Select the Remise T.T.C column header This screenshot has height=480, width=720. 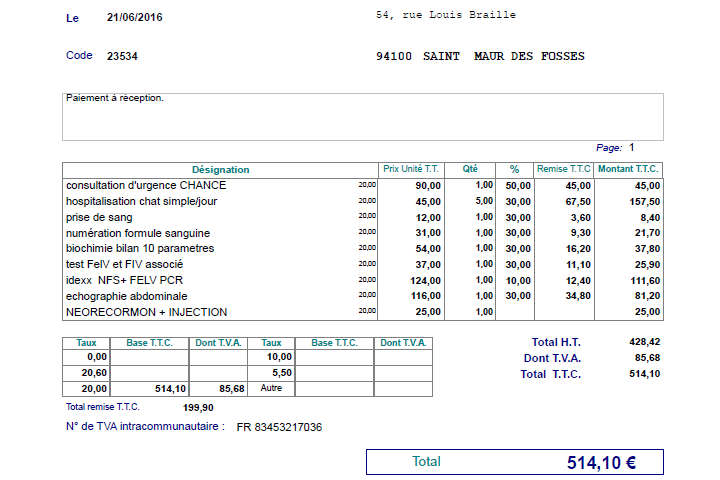coord(564,170)
